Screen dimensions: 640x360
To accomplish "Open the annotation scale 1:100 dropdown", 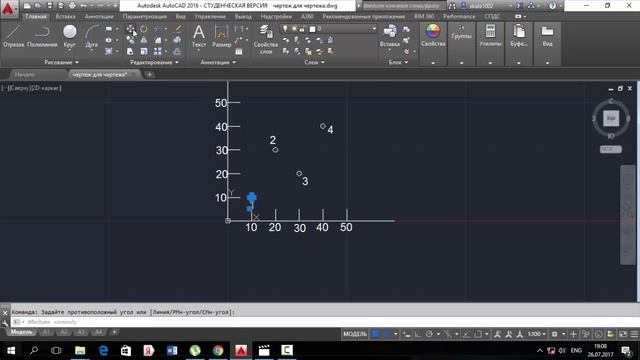I will point(536,334).
